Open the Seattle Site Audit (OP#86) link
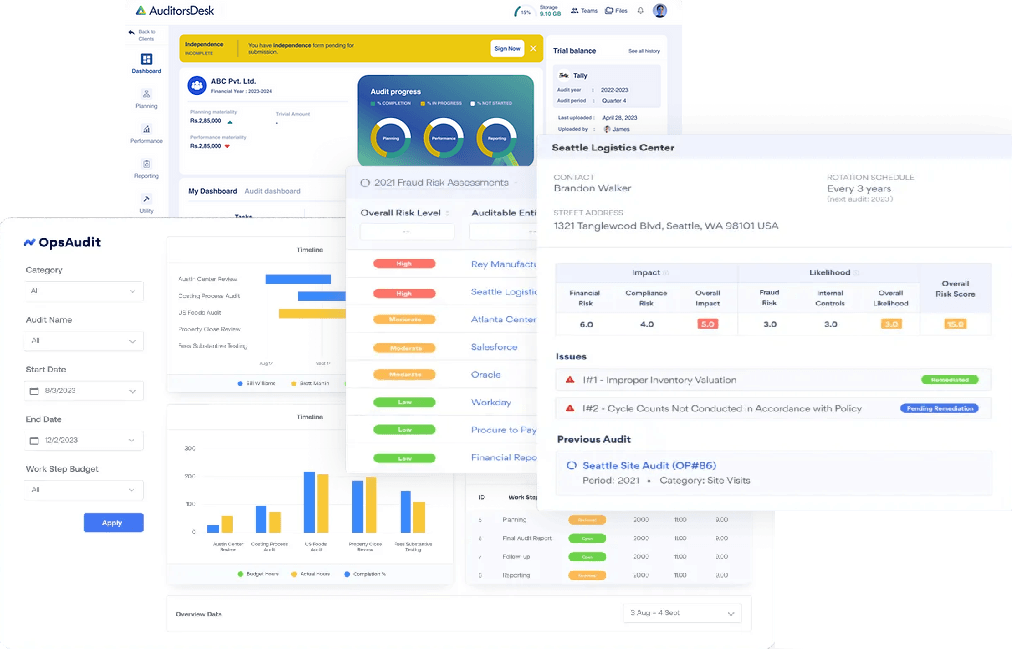This screenshot has width=1012, height=649. pos(649,465)
